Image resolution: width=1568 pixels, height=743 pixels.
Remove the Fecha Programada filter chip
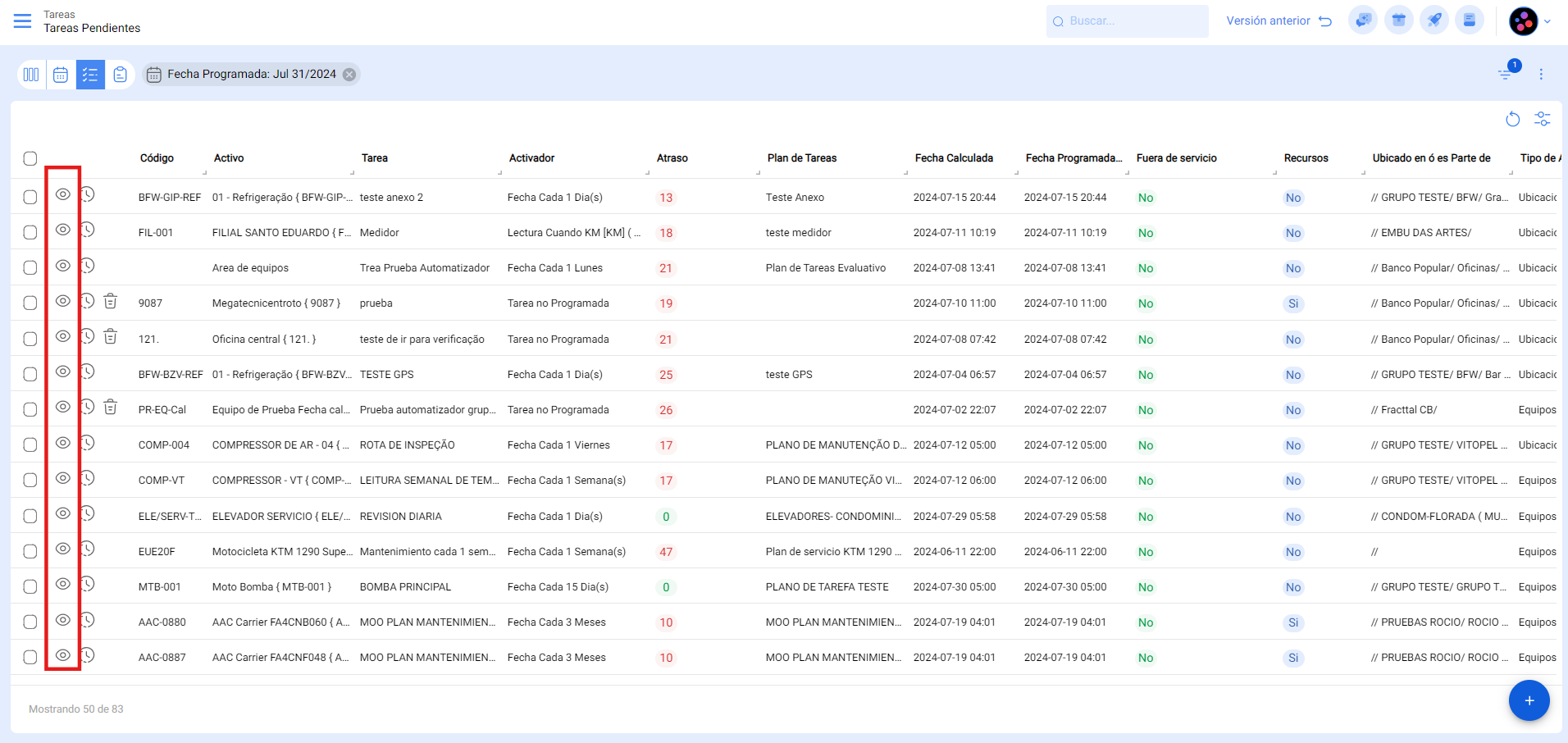point(349,75)
